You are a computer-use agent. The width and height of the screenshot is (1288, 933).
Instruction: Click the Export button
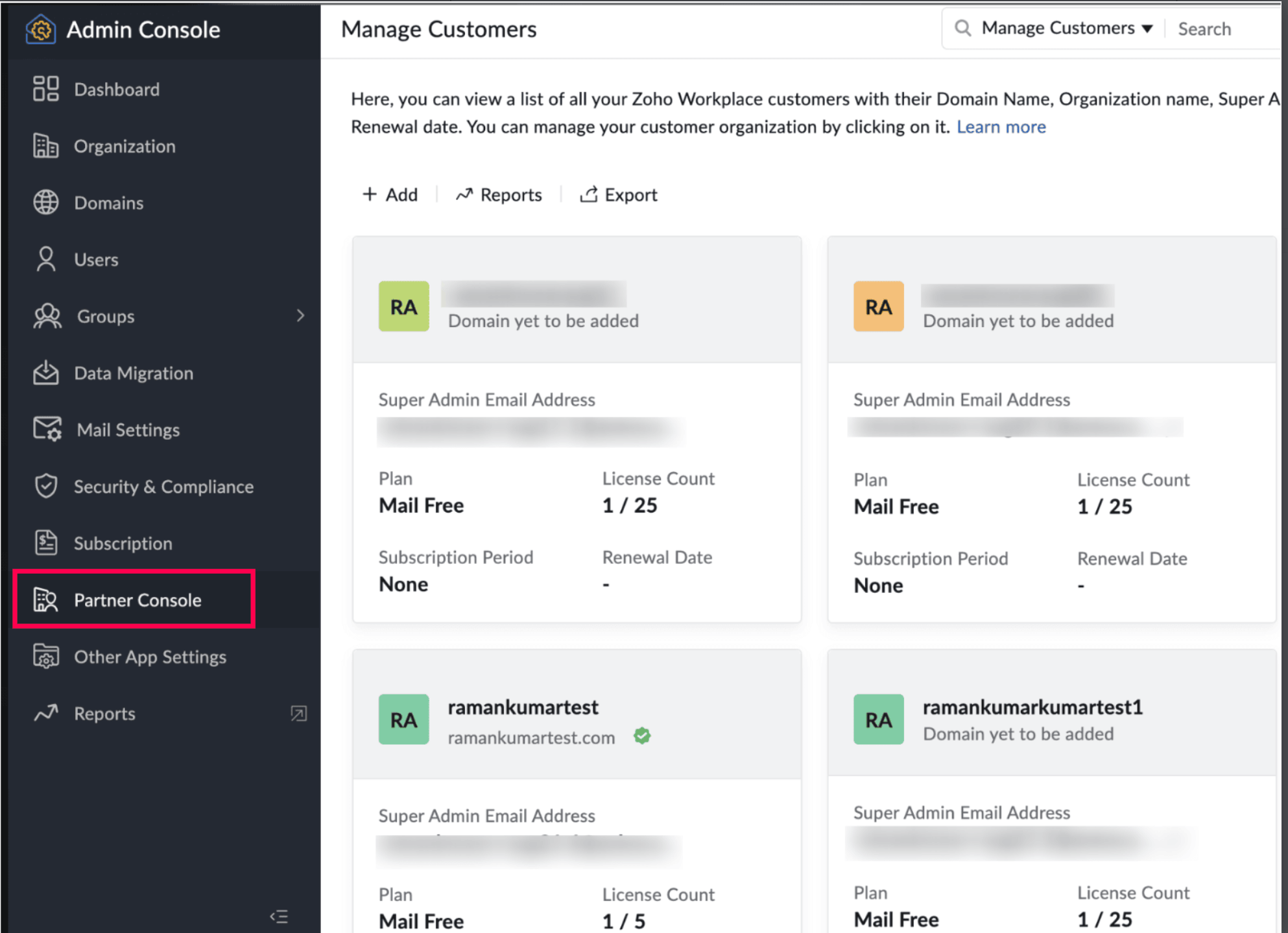coord(618,194)
